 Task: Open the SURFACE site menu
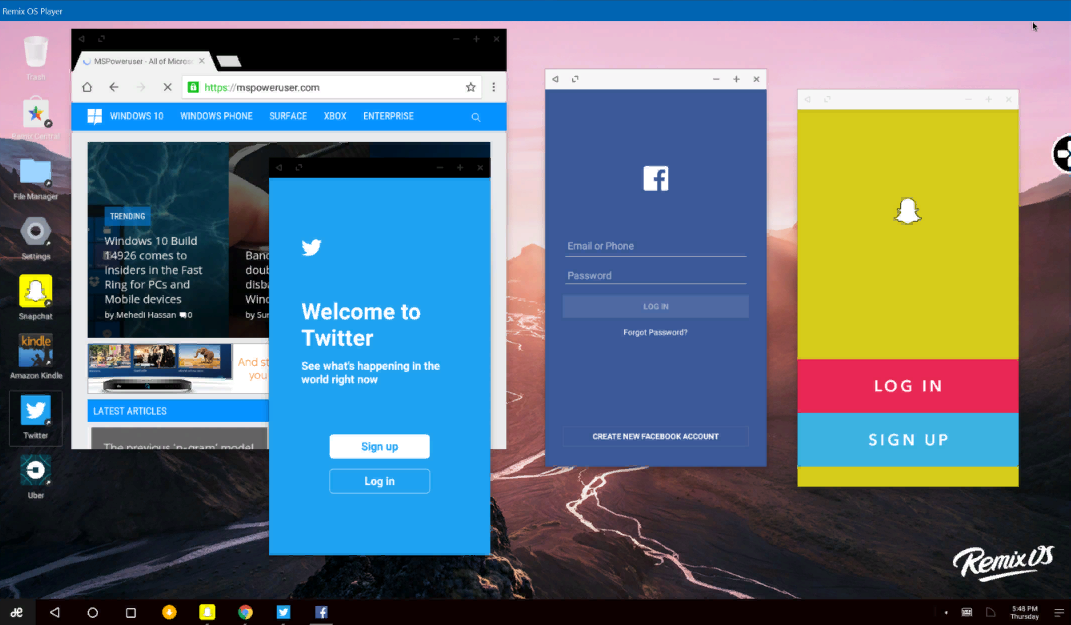[x=288, y=116]
